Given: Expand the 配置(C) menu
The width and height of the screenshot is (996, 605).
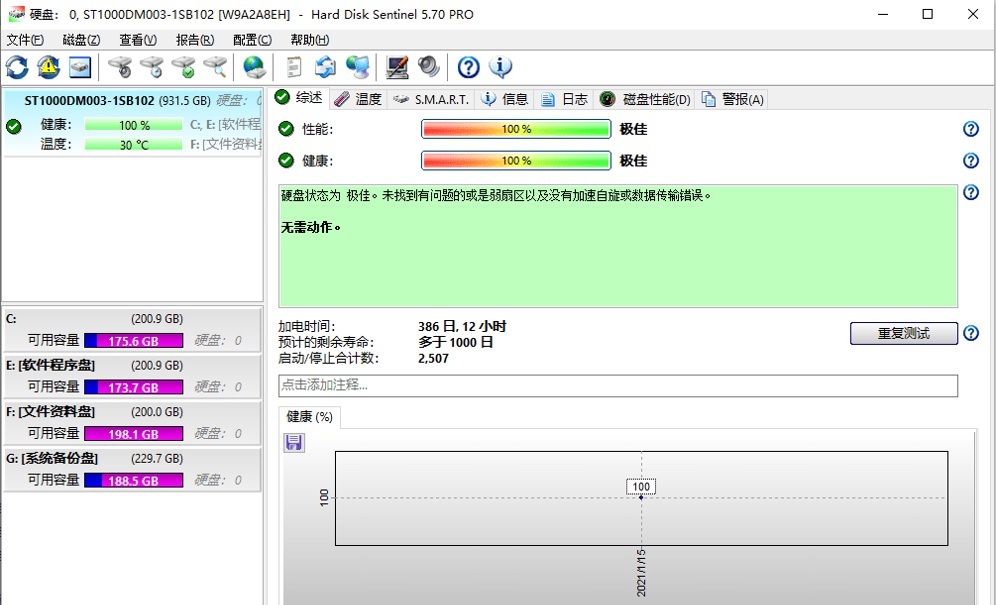Looking at the screenshot, I should pos(251,39).
